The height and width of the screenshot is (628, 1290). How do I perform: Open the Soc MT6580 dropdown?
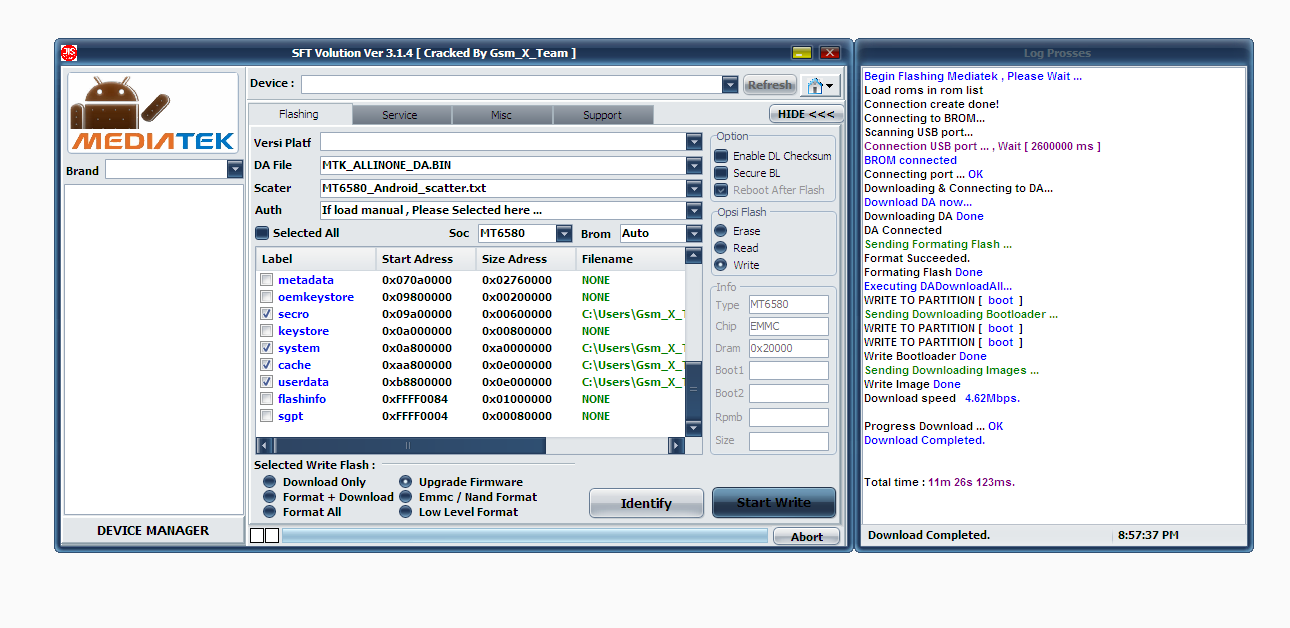pyautogui.click(x=564, y=234)
